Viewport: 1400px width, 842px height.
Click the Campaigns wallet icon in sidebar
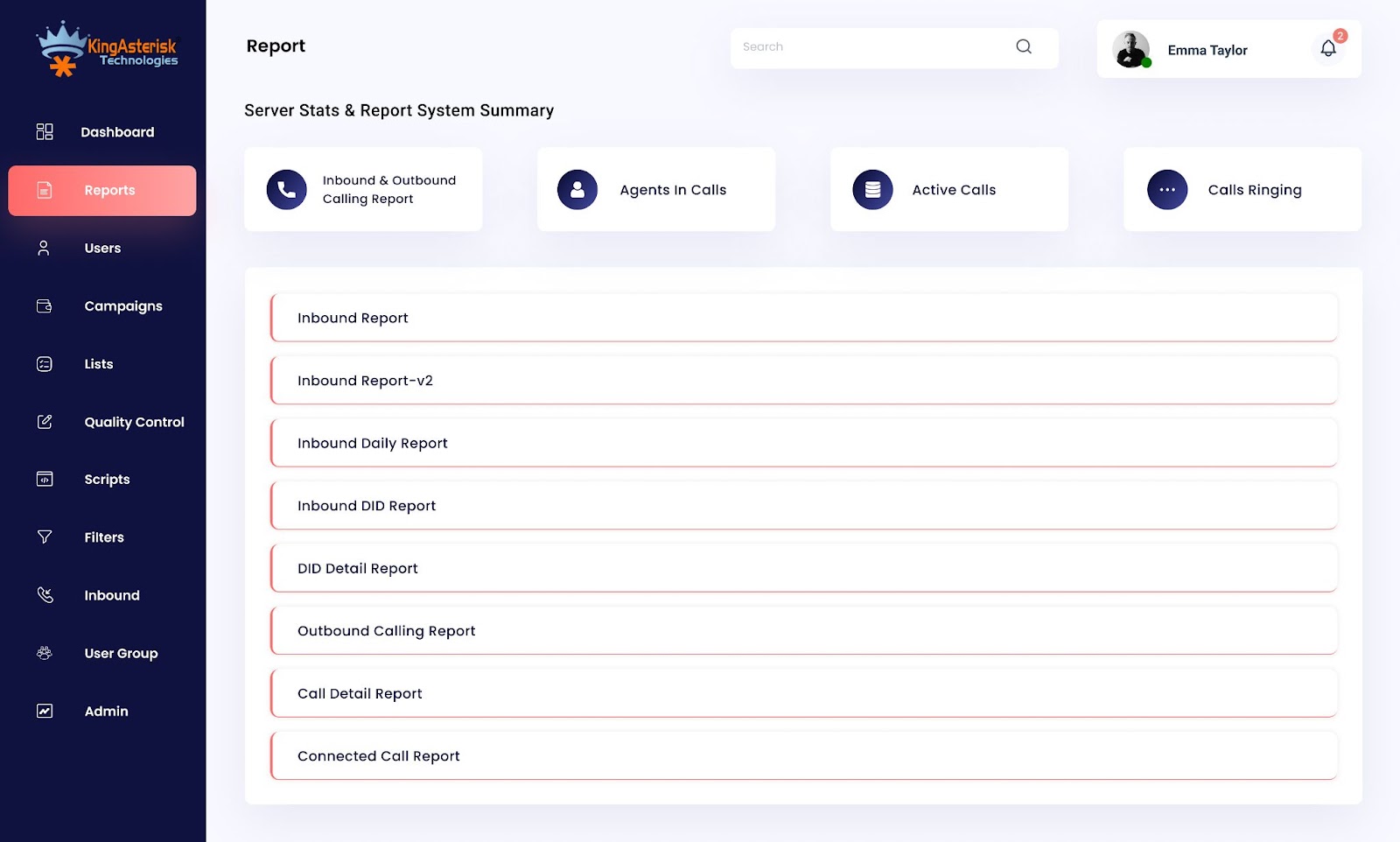45,305
